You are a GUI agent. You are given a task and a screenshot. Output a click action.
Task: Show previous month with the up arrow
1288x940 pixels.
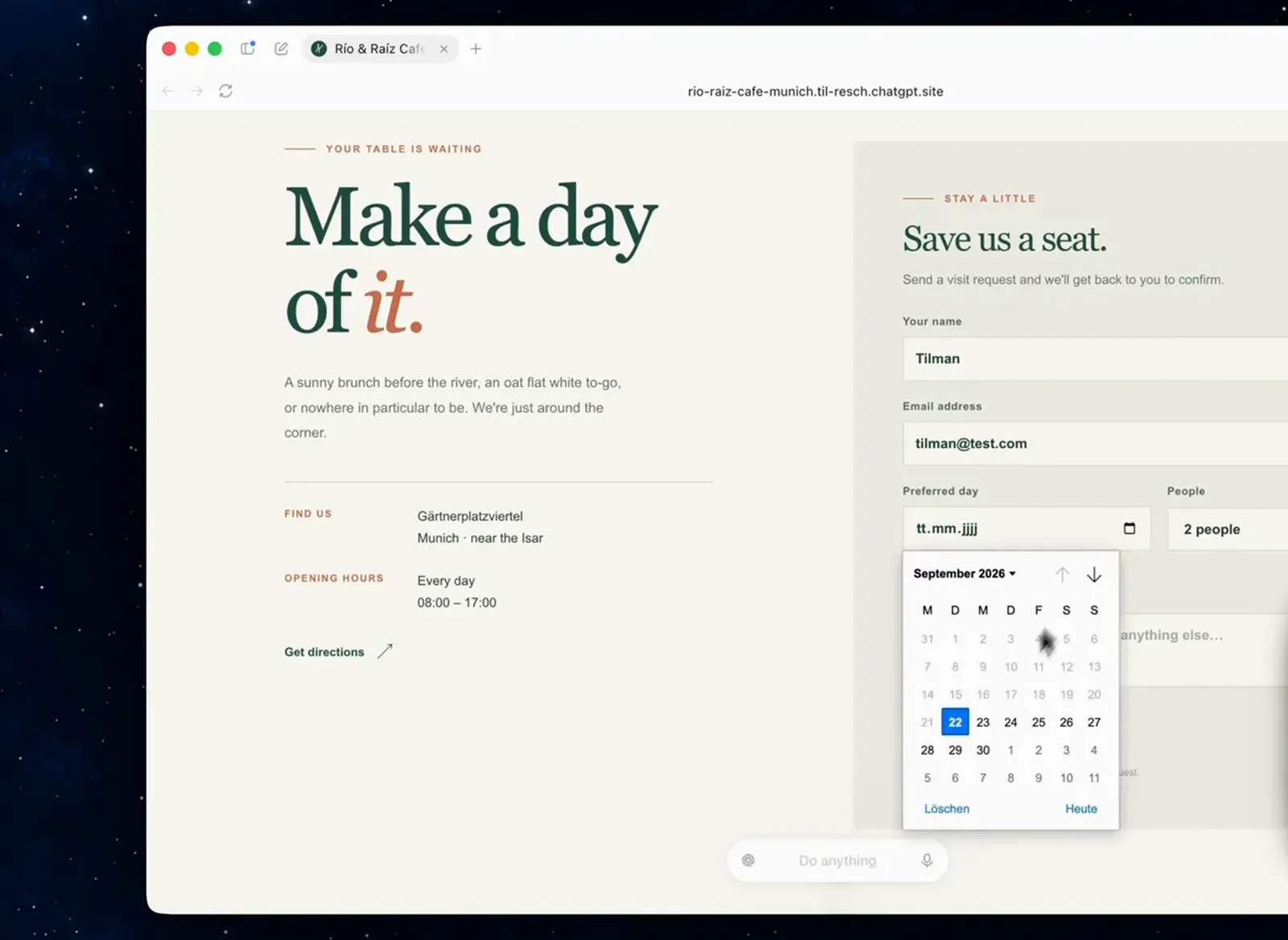pos(1063,575)
